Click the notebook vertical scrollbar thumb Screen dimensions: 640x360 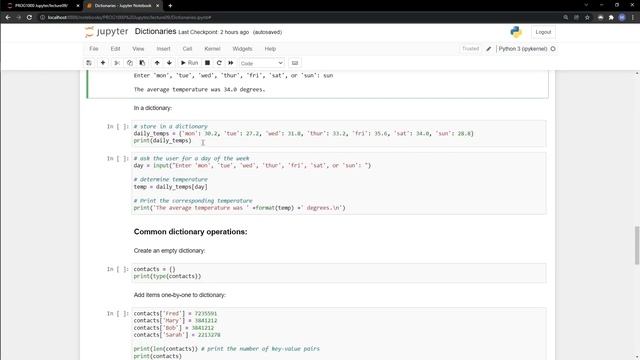(x=637, y=245)
